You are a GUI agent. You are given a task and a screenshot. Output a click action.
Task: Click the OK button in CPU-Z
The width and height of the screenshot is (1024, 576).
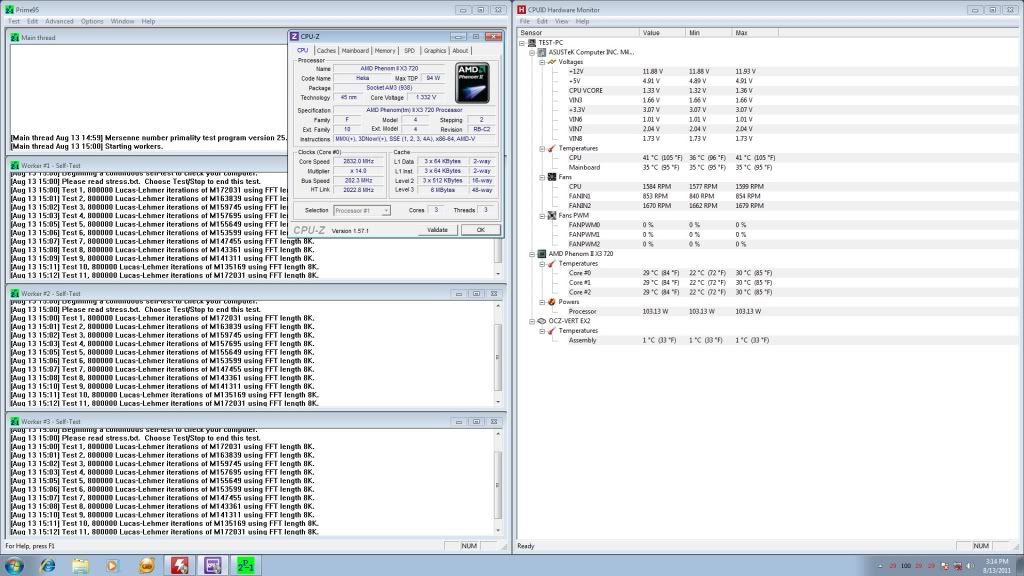pos(481,230)
